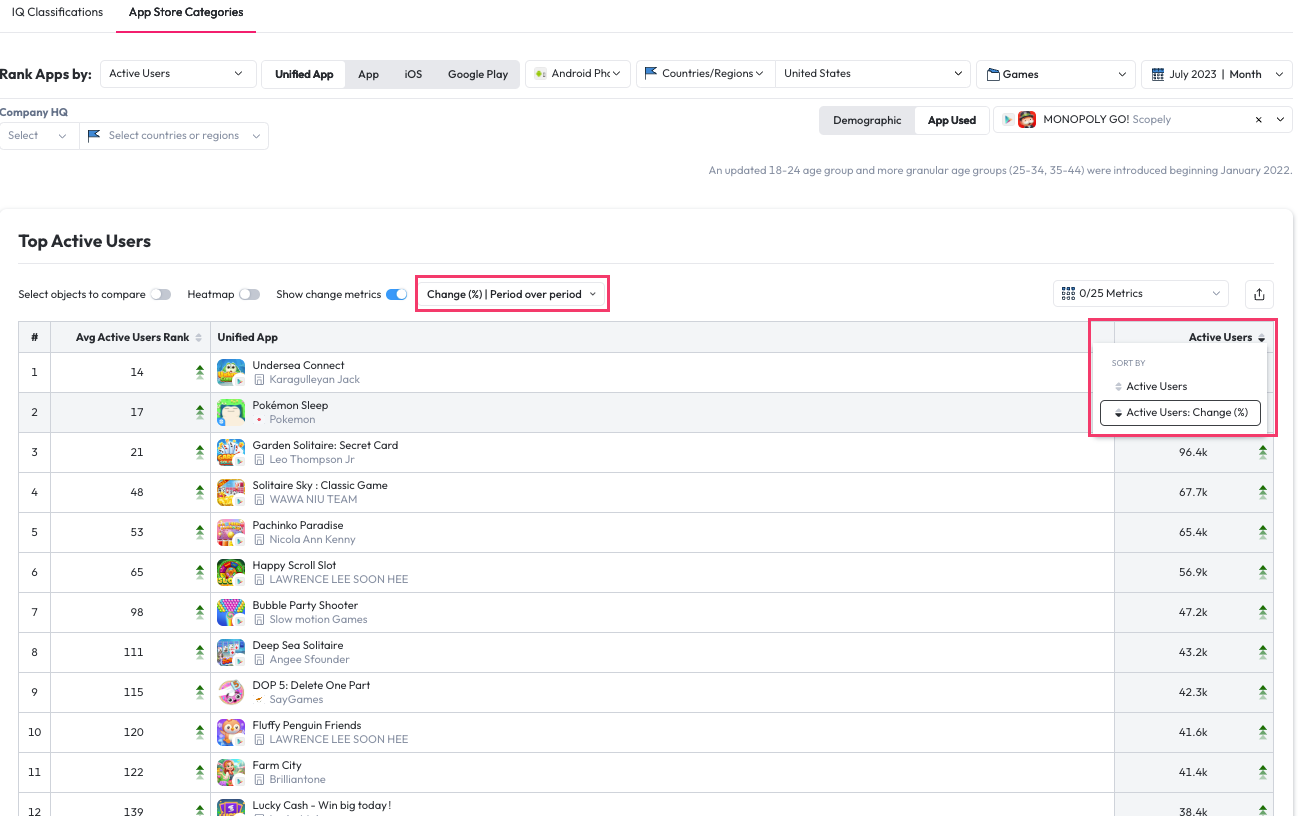This screenshot has height=816, width=1298.
Task: Click Deep Sea Solitaire app icon
Action: pyautogui.click(x=231, y=652)
